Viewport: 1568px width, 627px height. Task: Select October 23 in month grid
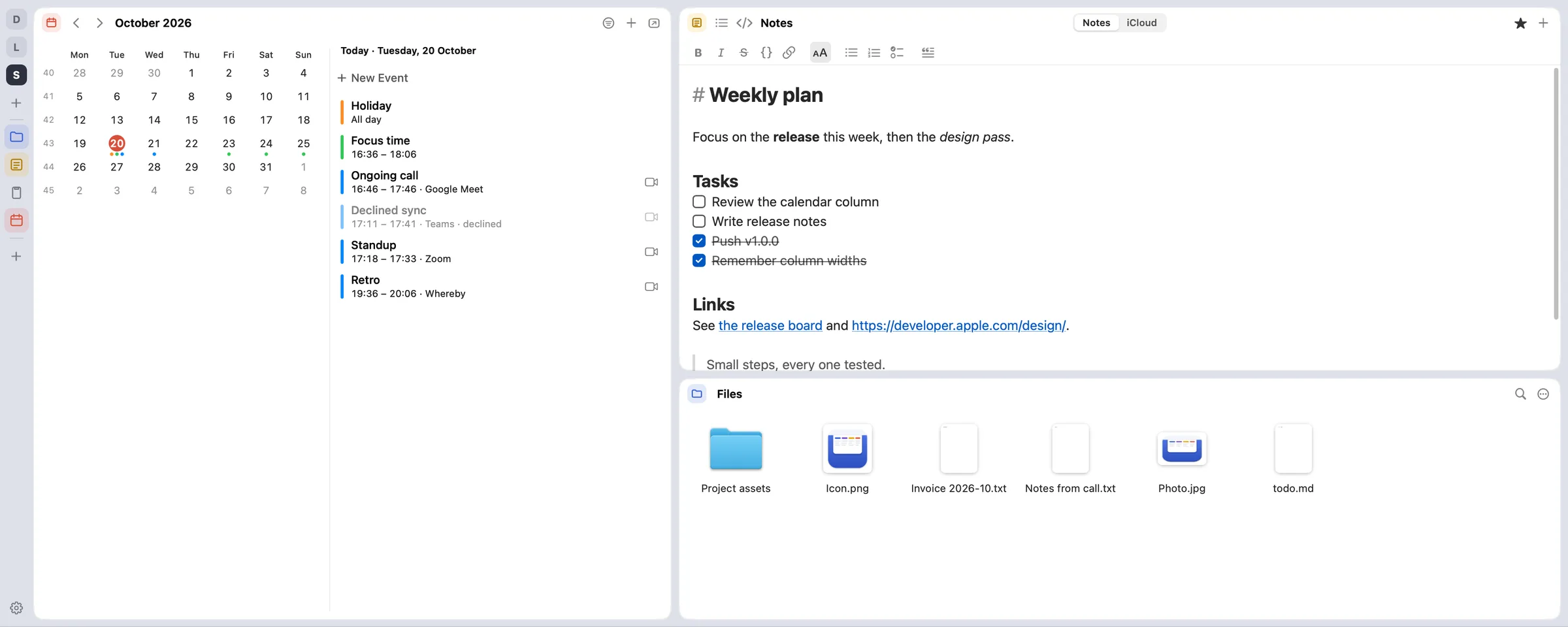click(229, 144)
